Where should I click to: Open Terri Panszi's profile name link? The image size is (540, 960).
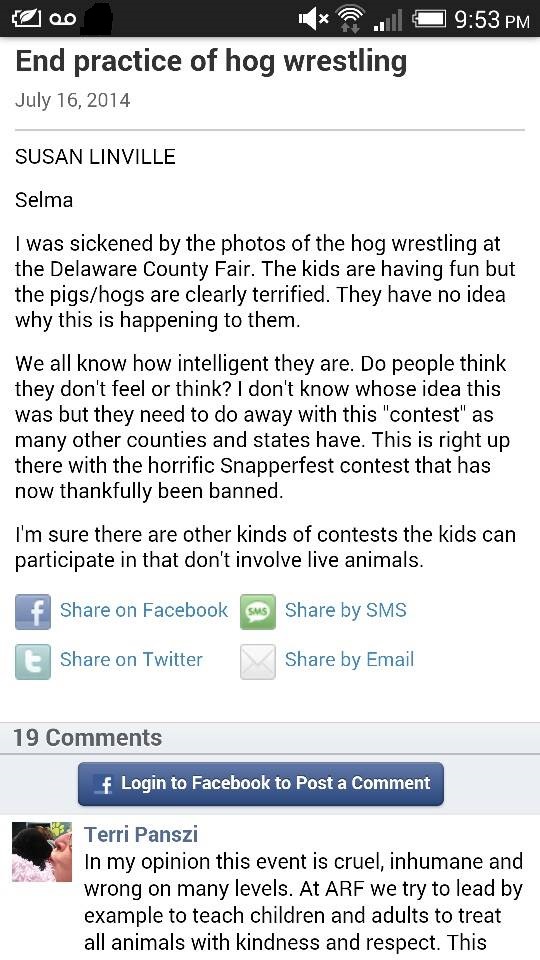141,834
